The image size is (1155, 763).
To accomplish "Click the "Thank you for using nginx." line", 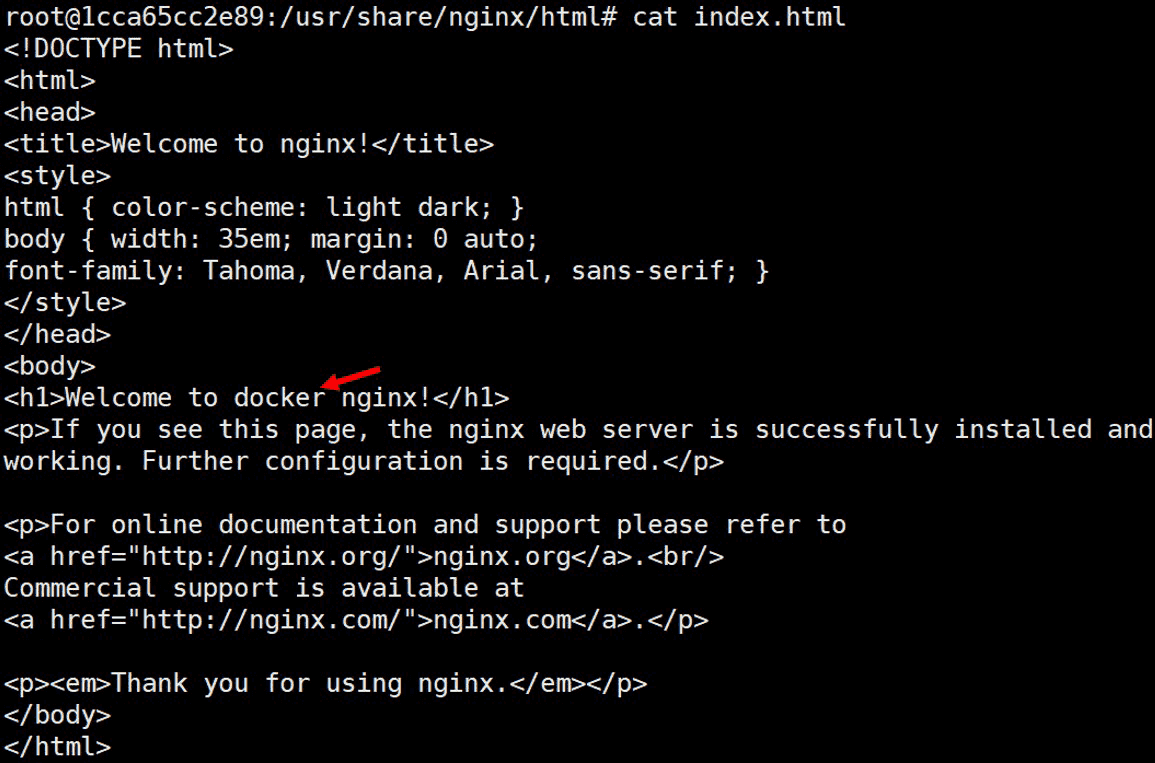I will 325,684.
